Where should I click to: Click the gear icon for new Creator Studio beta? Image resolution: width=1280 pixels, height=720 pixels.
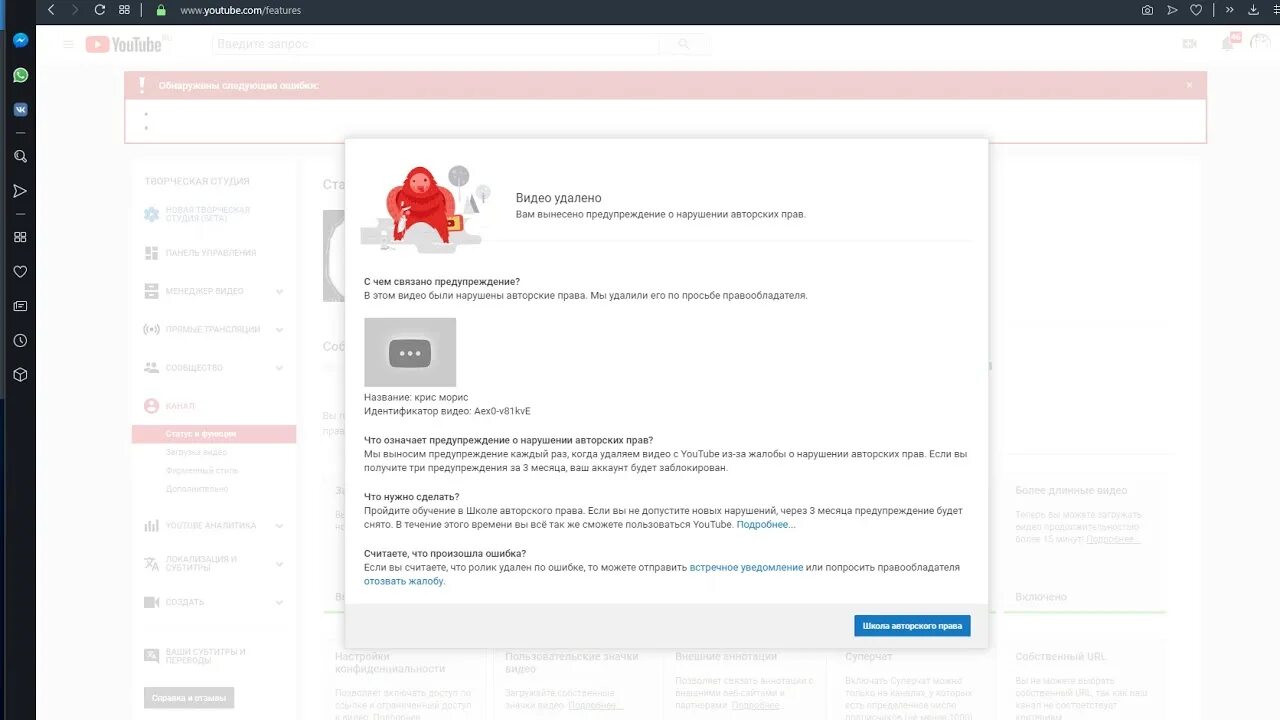[x=151, y=214]
